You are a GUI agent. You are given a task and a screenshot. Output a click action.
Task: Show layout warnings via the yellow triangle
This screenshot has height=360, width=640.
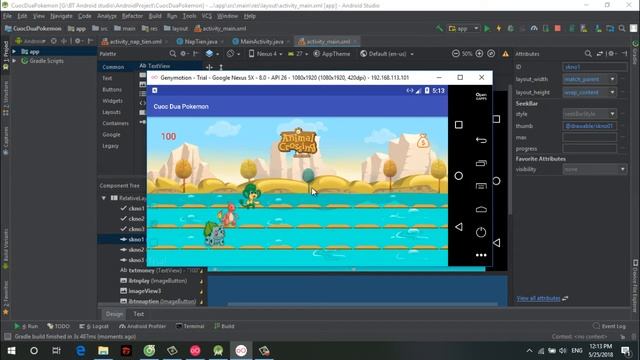pos(505,54)
